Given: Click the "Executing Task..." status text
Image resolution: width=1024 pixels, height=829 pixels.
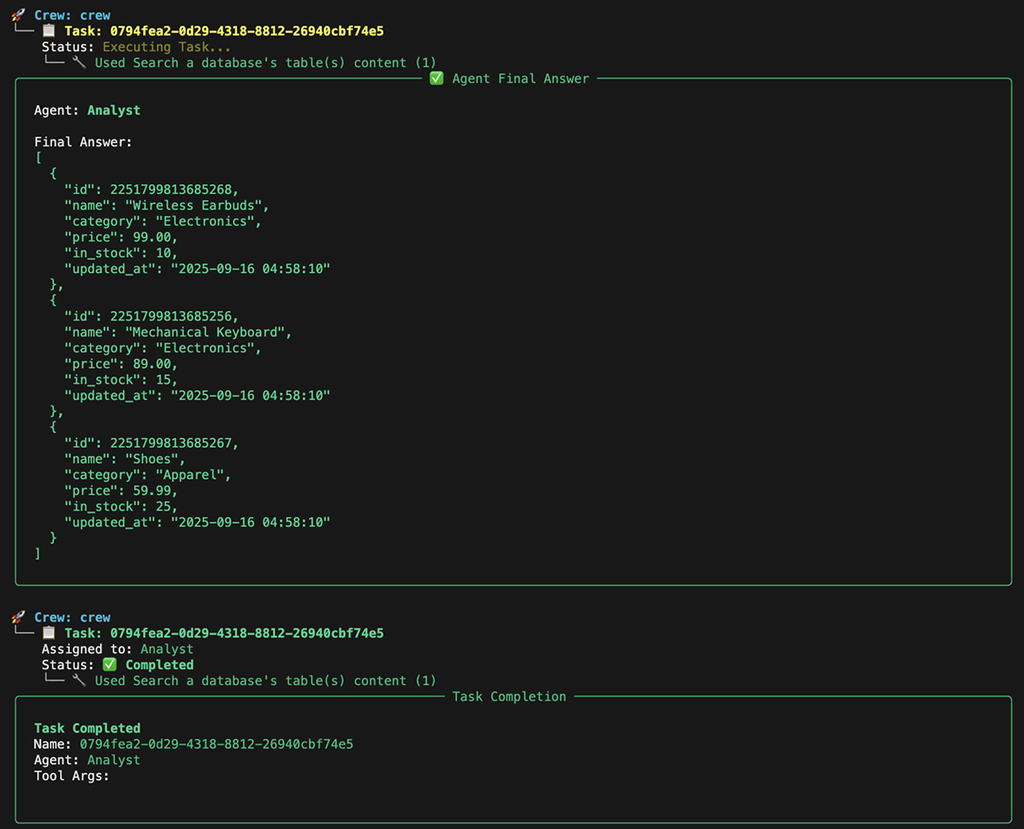Looking at the screenshot, I should click(x=167, y=47).
